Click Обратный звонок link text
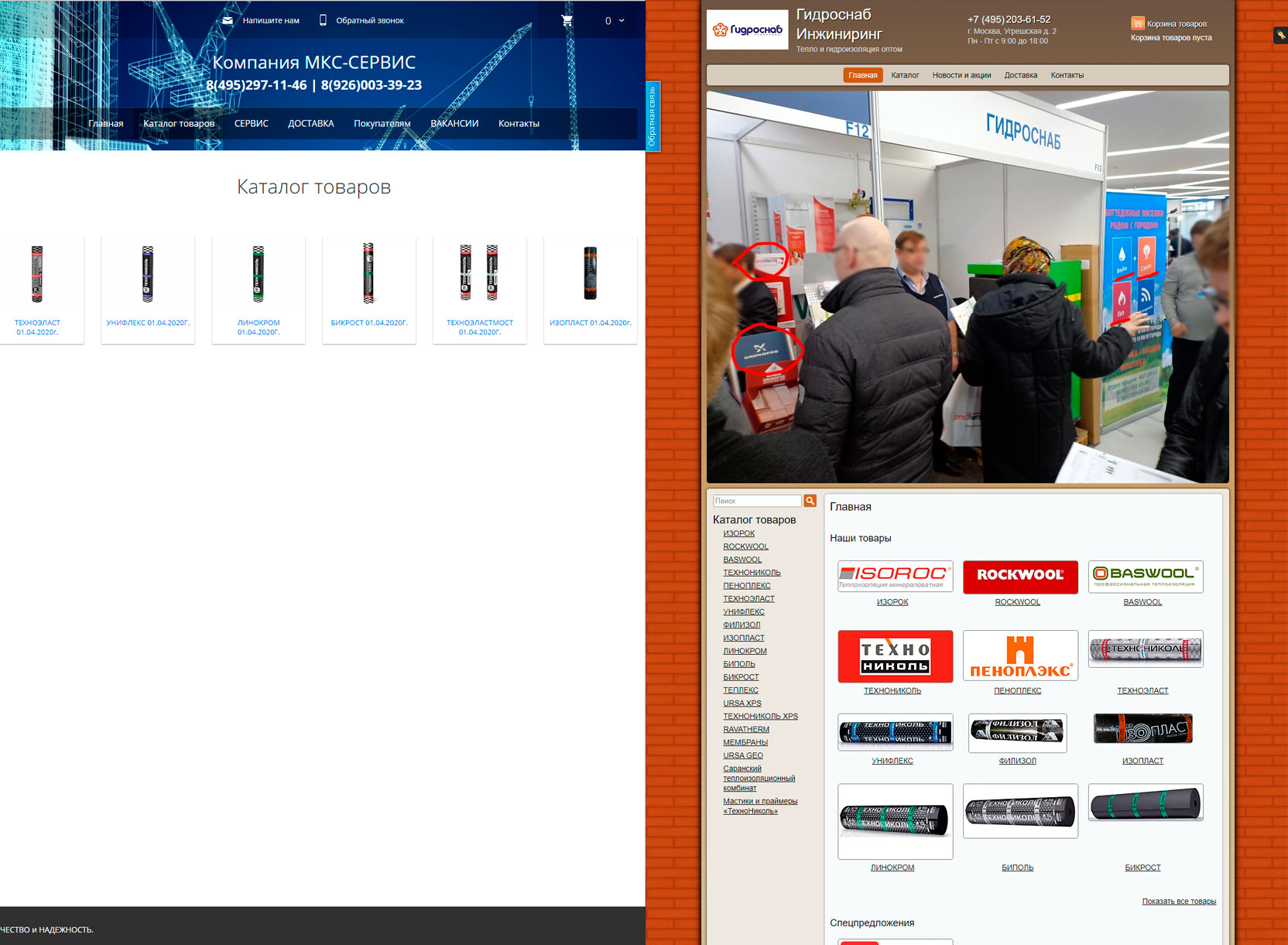Screen dimensions: 1288x945 370,21
